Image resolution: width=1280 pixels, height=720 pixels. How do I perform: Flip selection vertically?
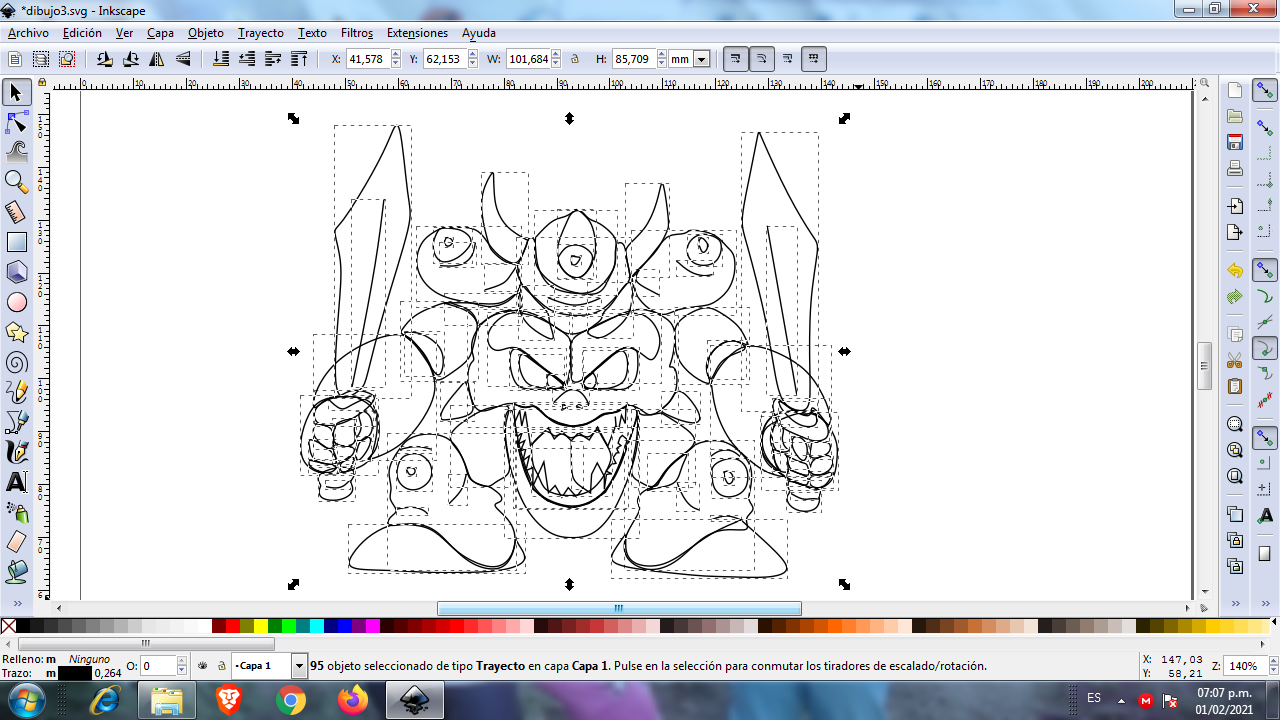point(183,59)
